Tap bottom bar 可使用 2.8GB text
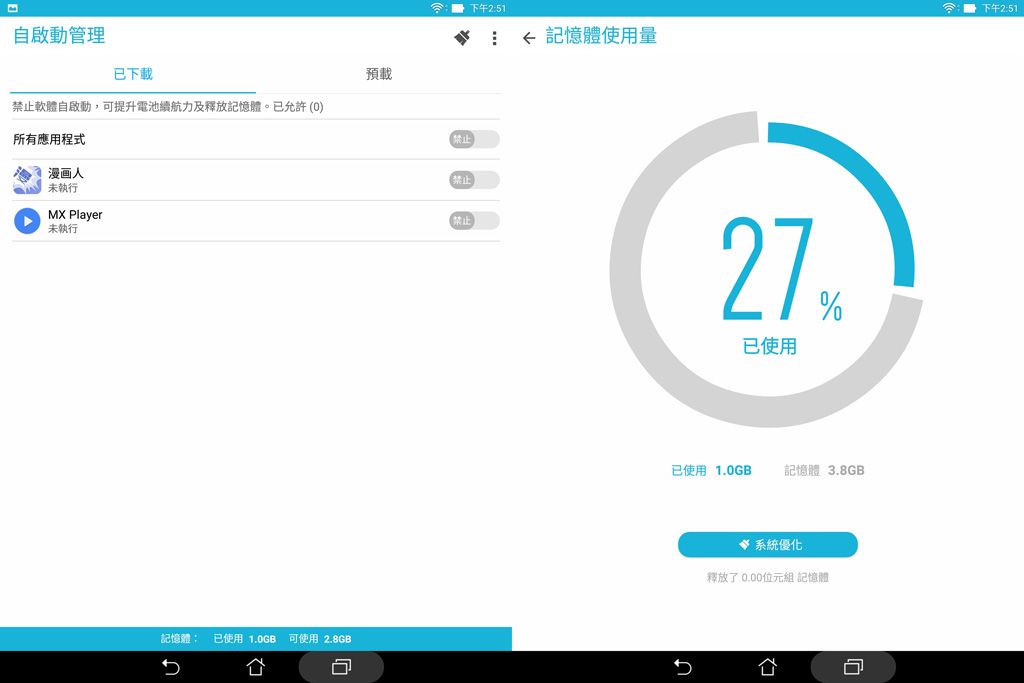Image resolution: width=1024 pixels, height=683 pixels. tap(320, 639)
